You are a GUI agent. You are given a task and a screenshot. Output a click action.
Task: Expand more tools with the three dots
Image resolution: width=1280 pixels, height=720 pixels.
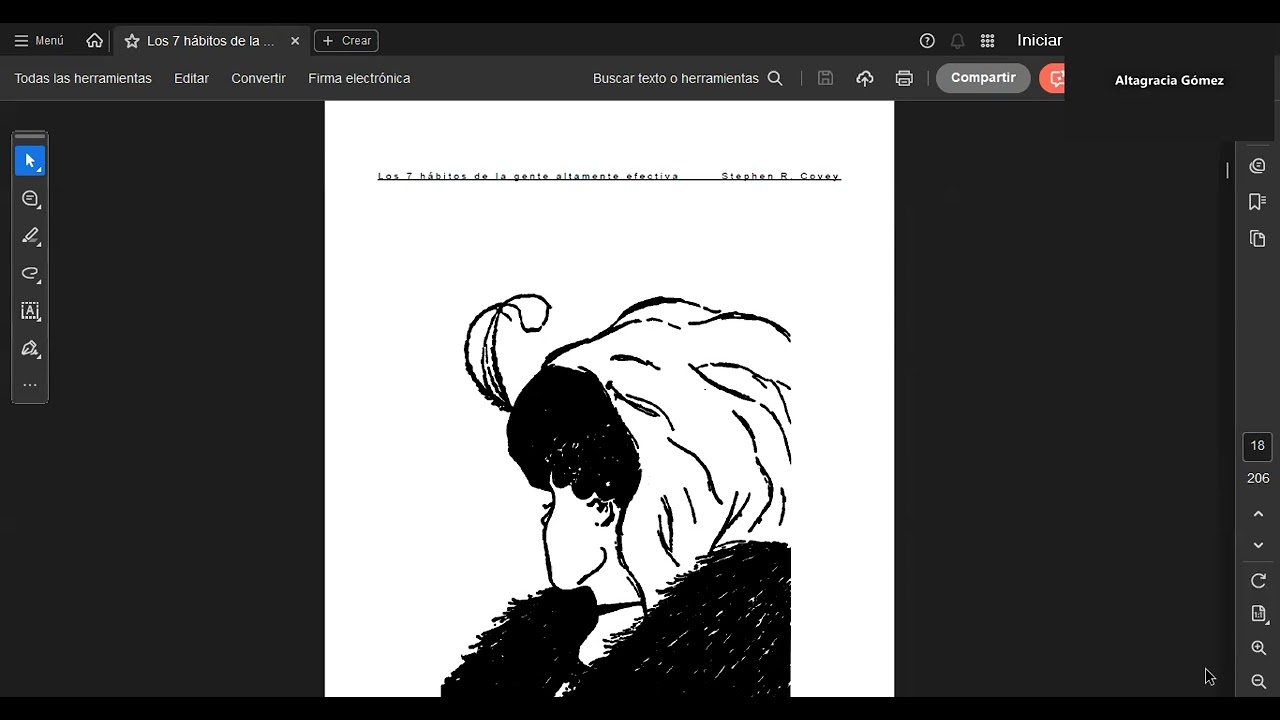pos(30,385)
